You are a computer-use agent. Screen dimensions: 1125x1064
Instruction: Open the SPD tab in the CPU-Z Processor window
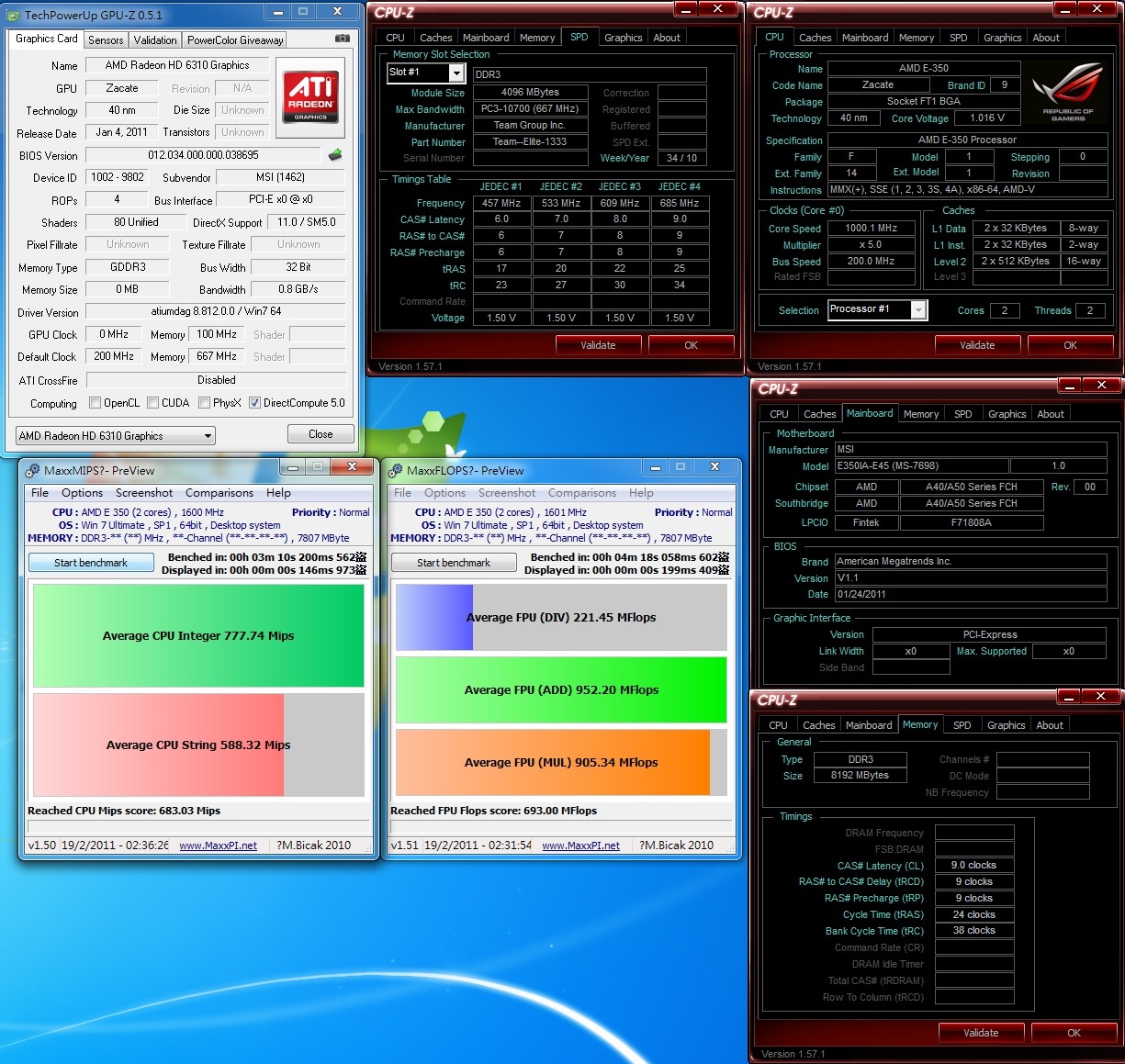coord(958,38)
